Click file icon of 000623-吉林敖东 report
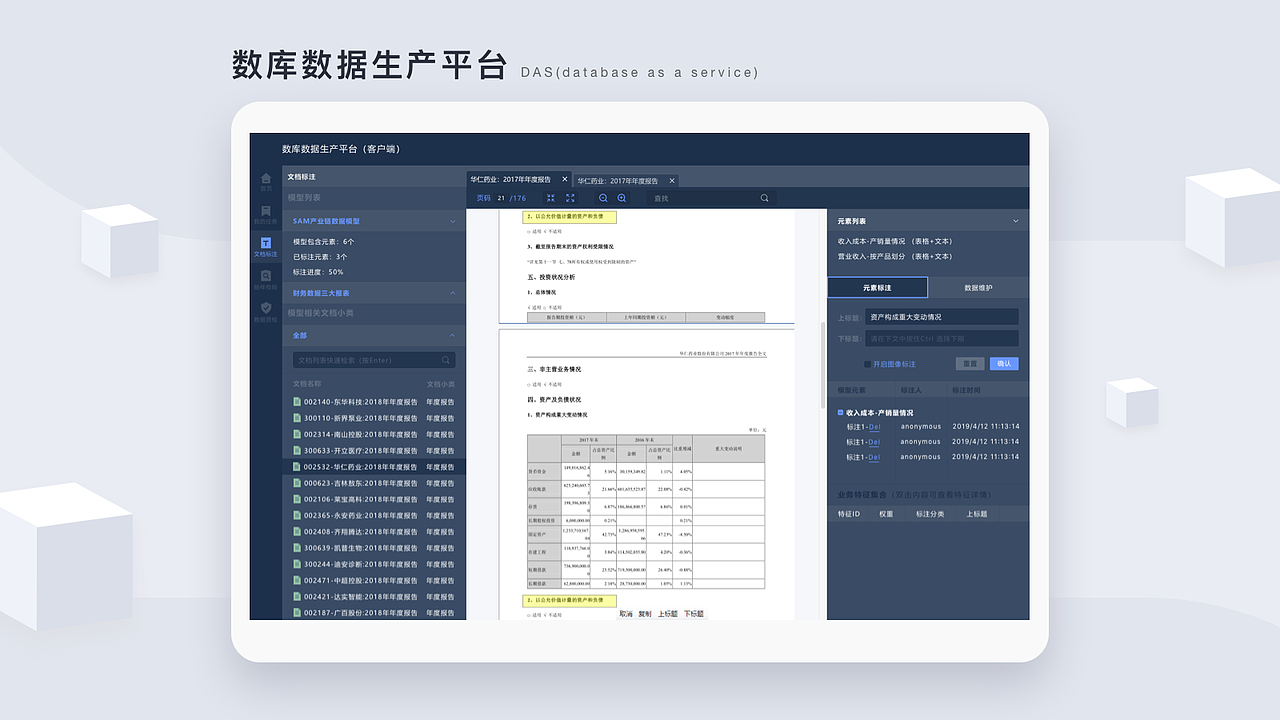1280x720 pixels. (x=297, y=483)
